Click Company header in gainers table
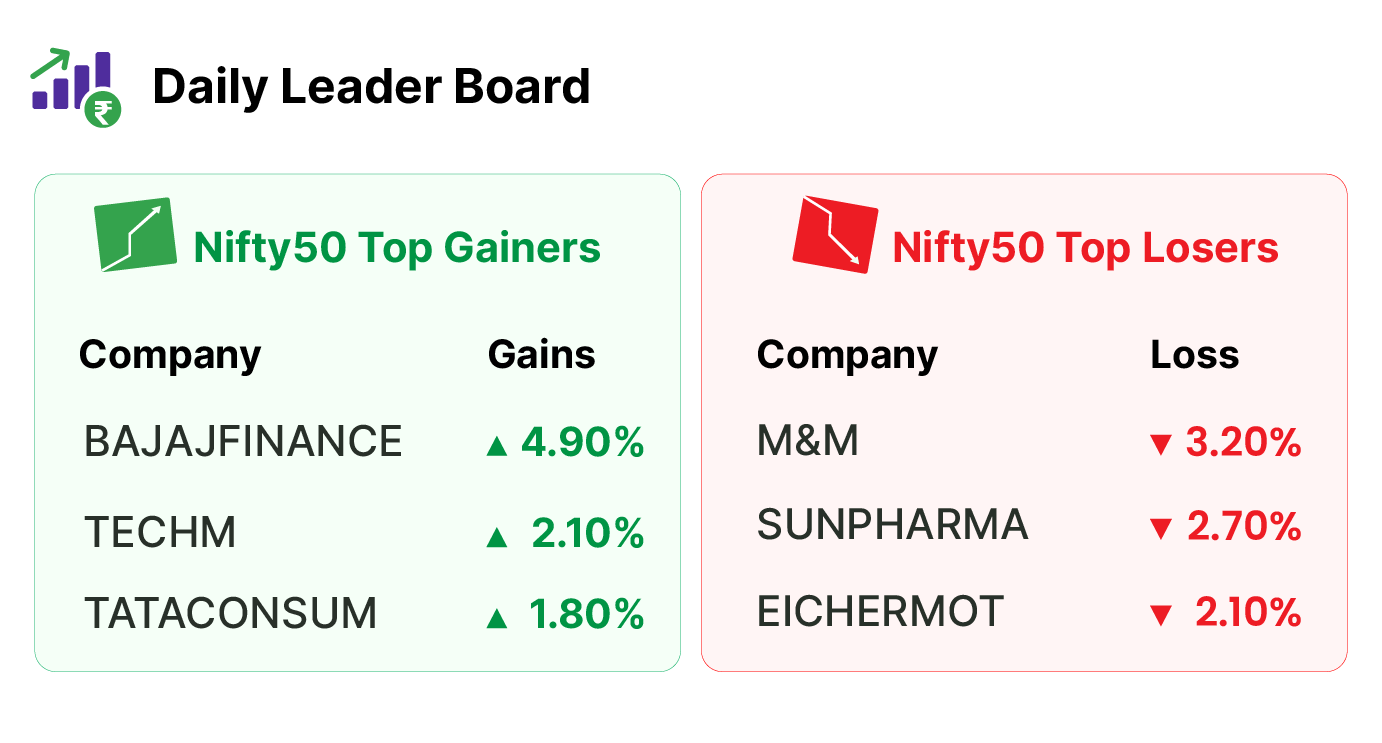This screenshot has width=1382, height=743. 170,357
